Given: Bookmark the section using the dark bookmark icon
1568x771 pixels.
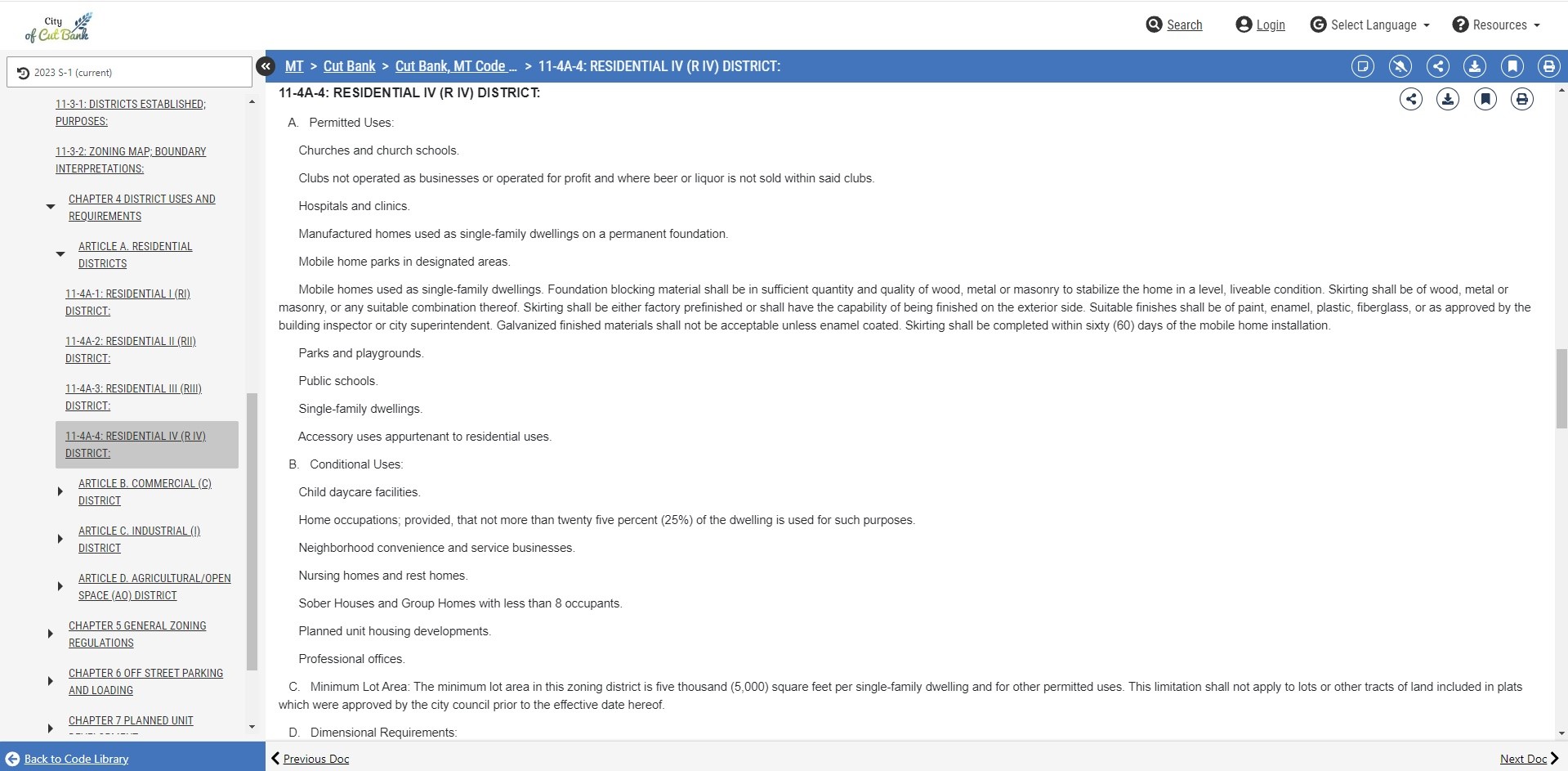Looking at the screenshot, I should coord(1485,100).
